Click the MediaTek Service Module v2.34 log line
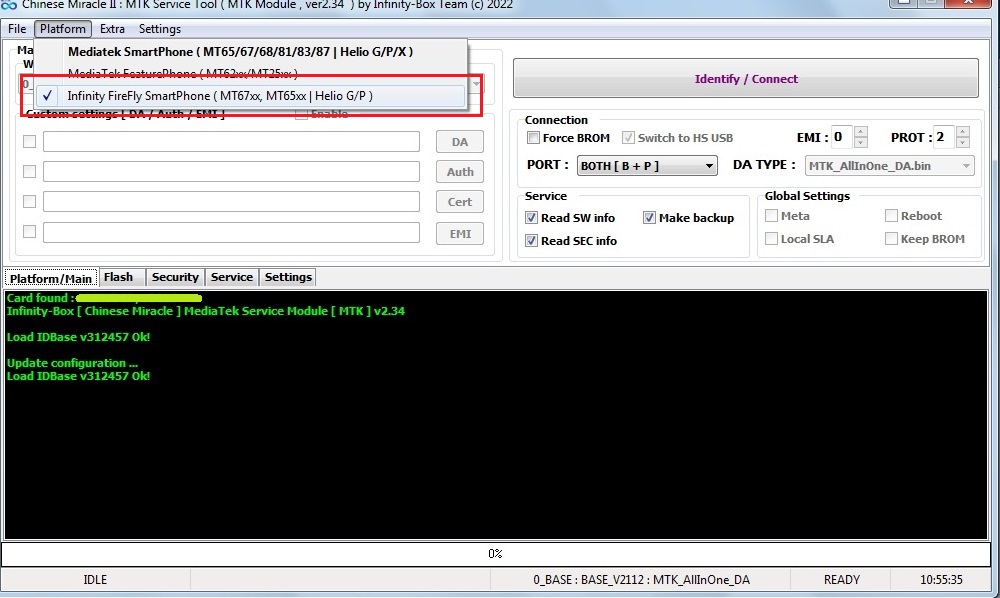The width and height of the screenshot is (1000, 598). pos(205,311)
